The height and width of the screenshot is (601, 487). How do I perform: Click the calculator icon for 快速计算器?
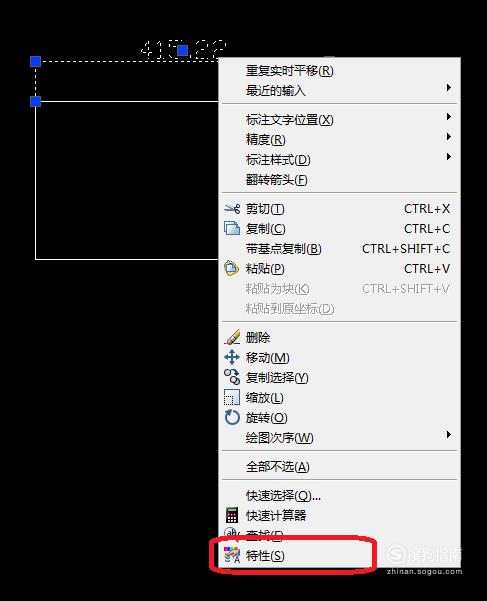232,516
